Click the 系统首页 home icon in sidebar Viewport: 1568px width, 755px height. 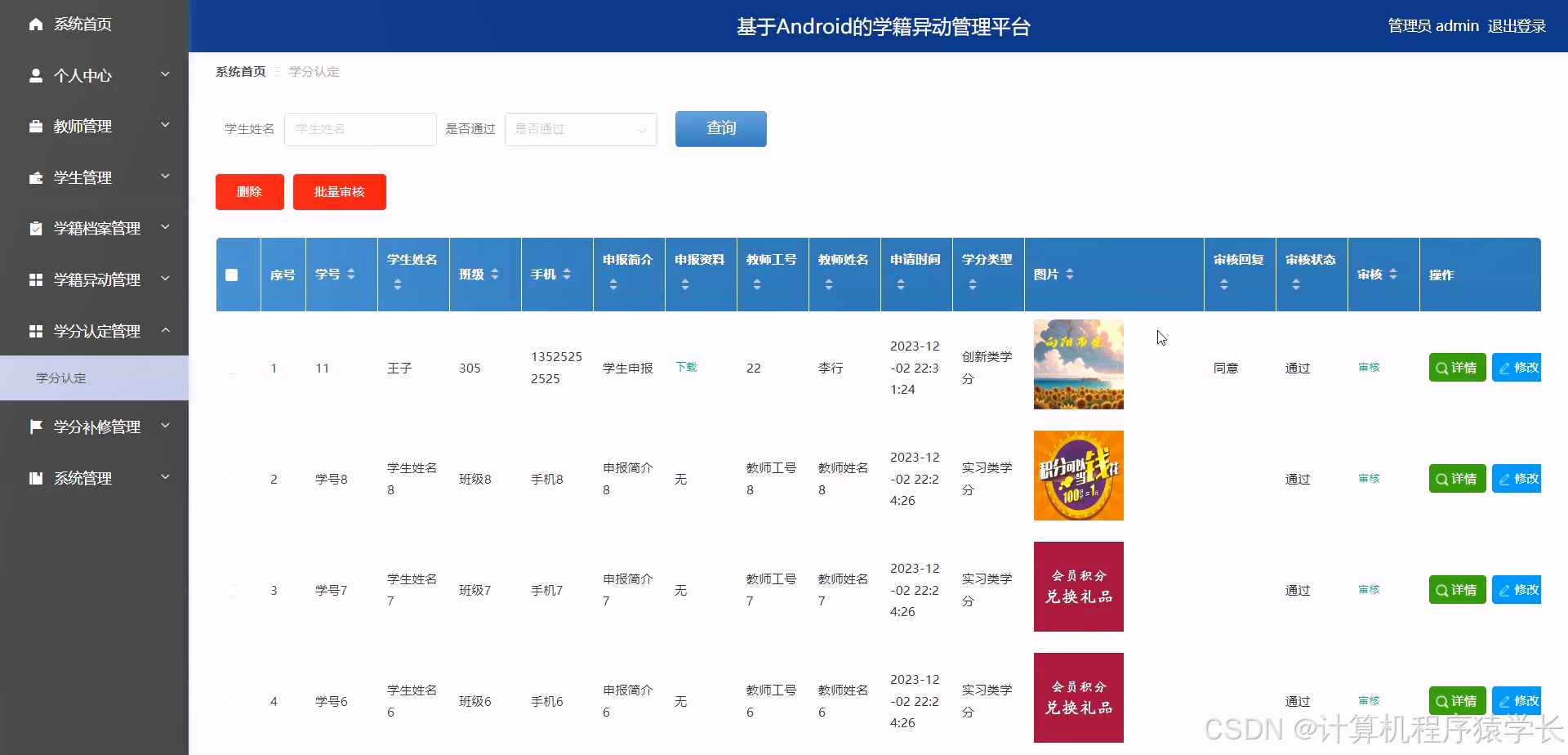tap(34, 24)
